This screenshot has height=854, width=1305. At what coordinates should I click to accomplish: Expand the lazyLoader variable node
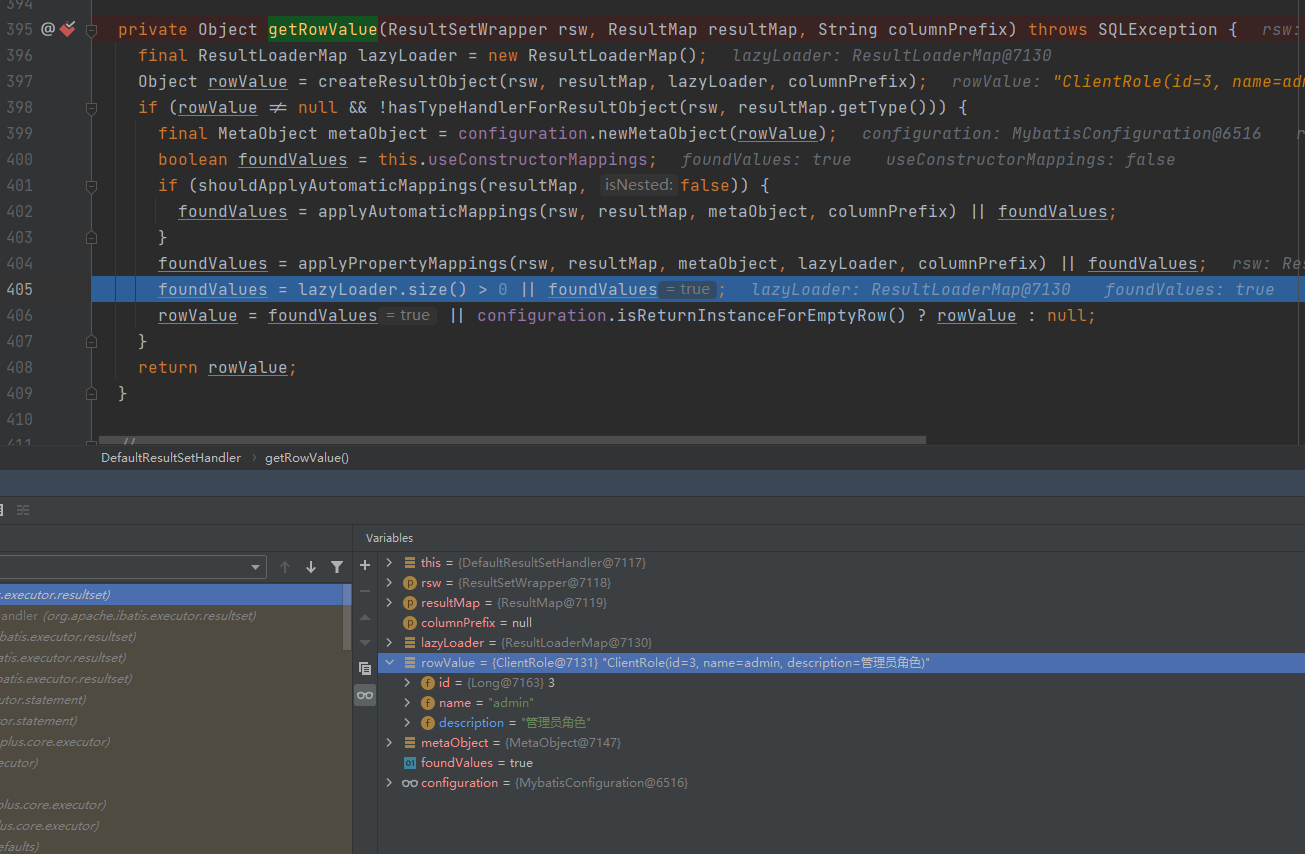tap(389, 643)
